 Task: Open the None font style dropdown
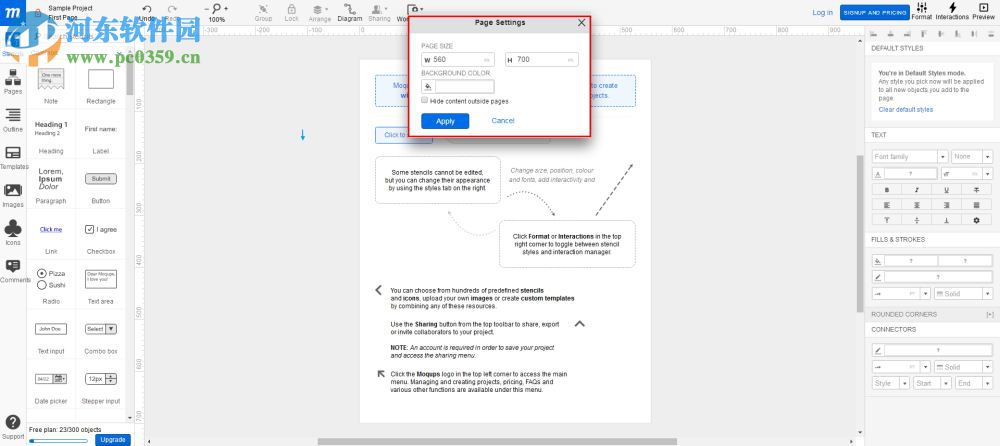(x=972, y=156)
